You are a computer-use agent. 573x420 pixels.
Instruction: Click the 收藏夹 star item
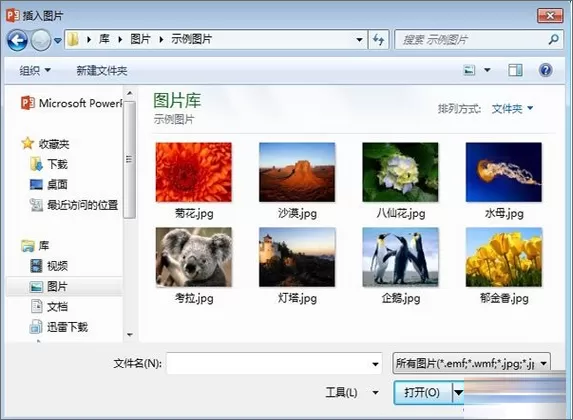coord(45,144)
